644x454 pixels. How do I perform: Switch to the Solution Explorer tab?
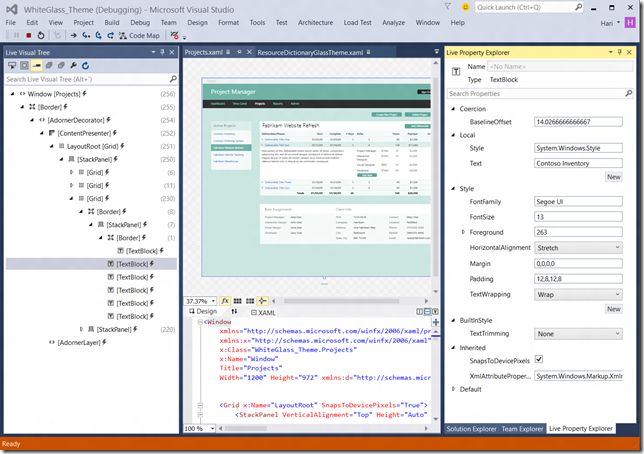[472, 429]
